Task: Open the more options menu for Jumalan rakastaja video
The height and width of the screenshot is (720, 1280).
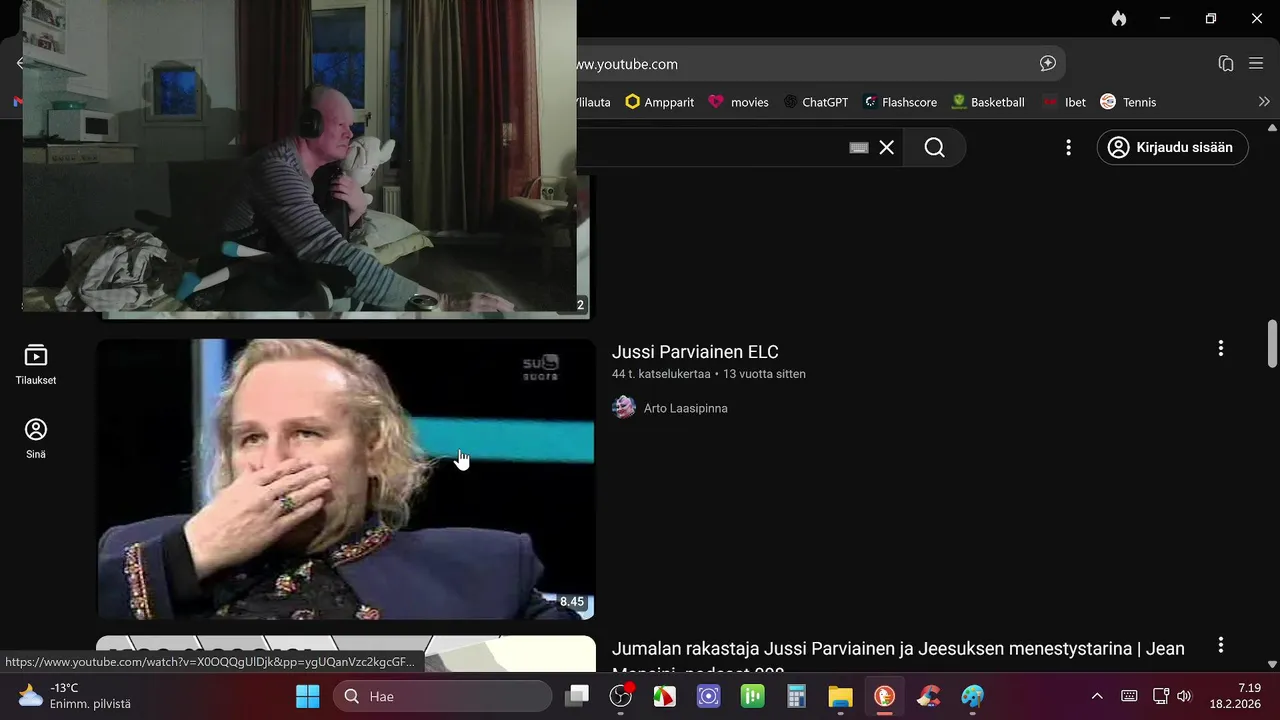Action: [1220, 645]
